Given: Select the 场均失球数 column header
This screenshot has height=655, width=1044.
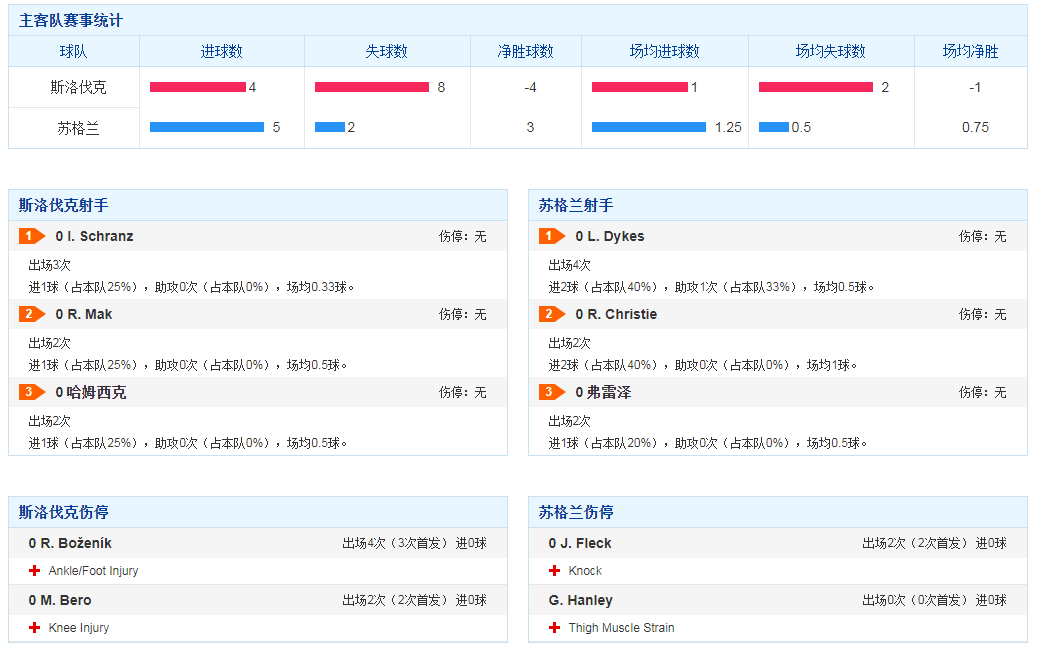Looking at the screenshot, I should point(830,51).
